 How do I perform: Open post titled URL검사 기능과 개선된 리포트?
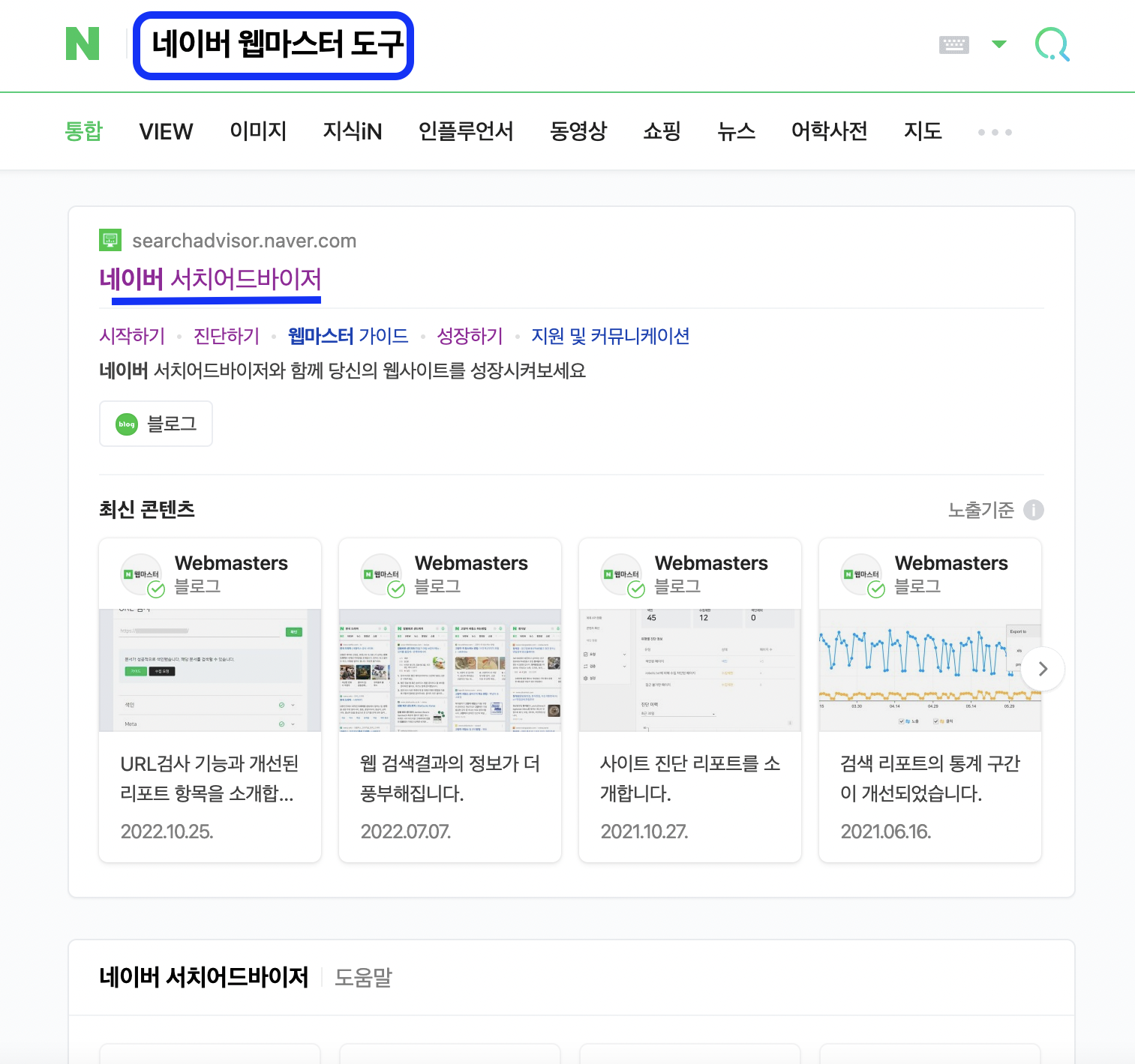click(209, 778)
